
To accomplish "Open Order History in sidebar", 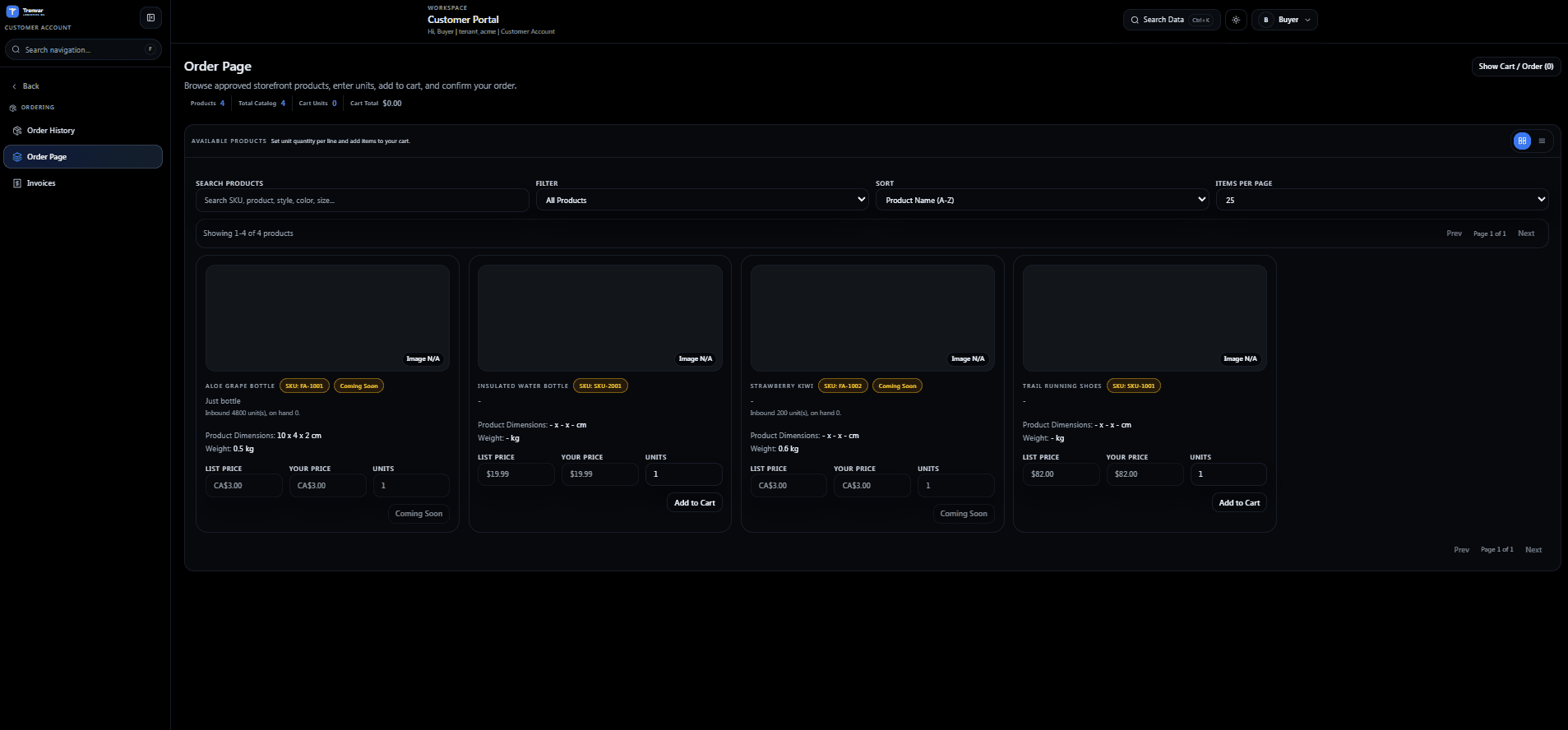I will (x=83, y=131).
